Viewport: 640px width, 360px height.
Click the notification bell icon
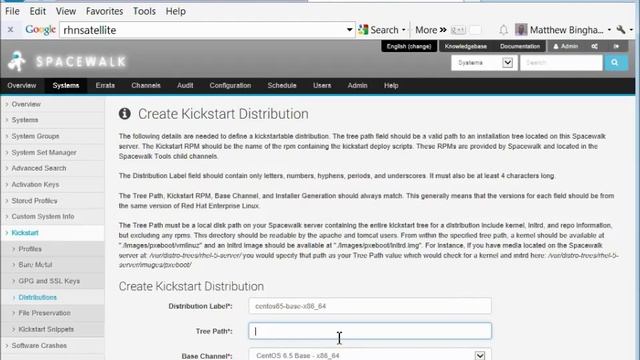pyautogui.click(x=503, y=30)
